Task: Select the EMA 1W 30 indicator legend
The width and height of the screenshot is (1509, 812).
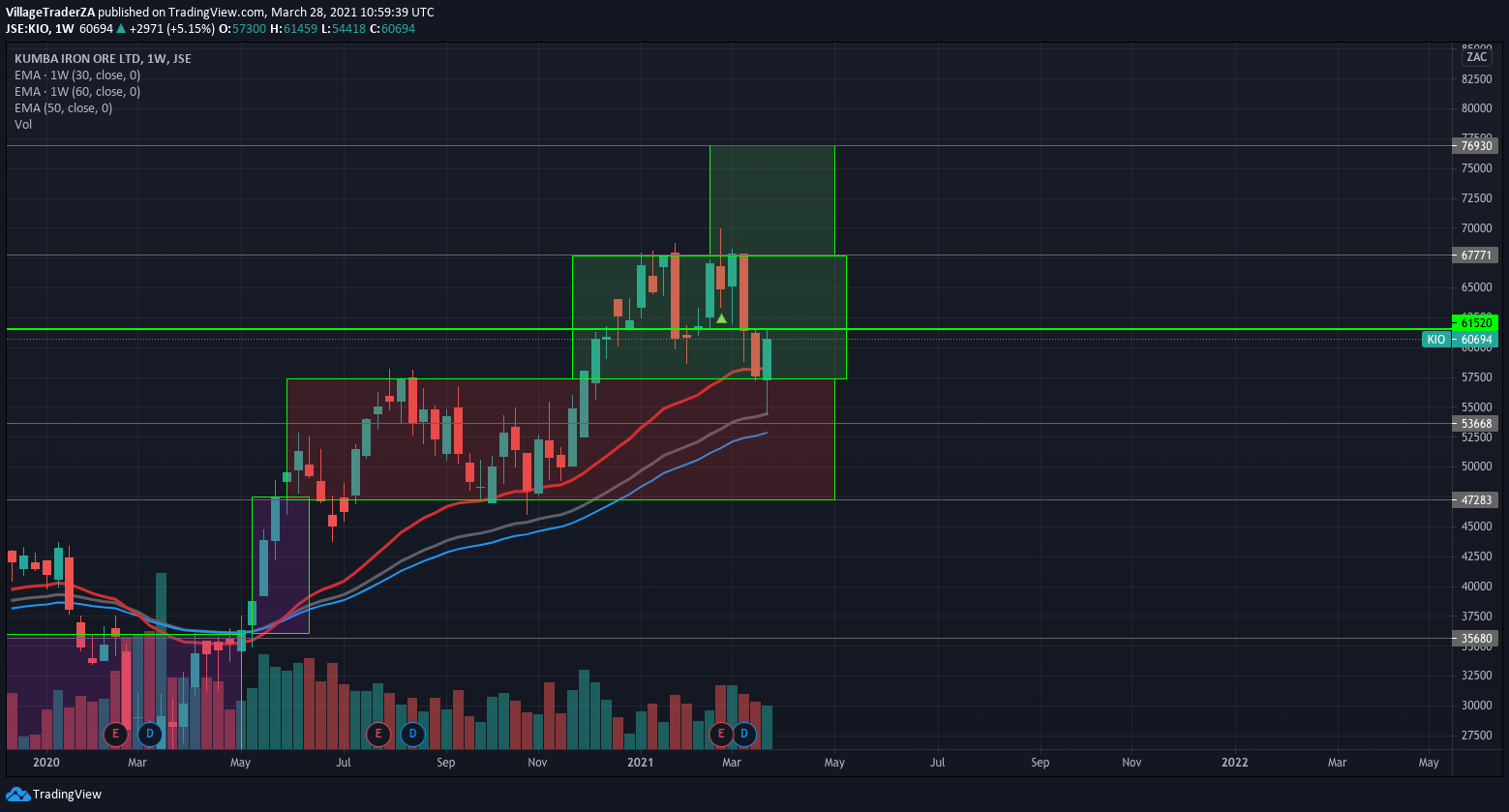Action: click(77, 75)
